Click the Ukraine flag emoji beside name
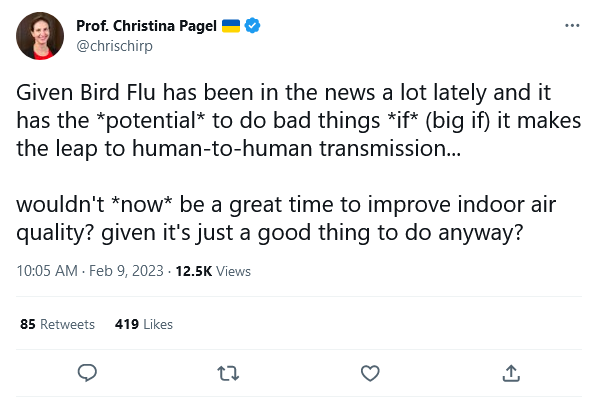The height and width of the screenshot is (397, 598). point(231,26)
